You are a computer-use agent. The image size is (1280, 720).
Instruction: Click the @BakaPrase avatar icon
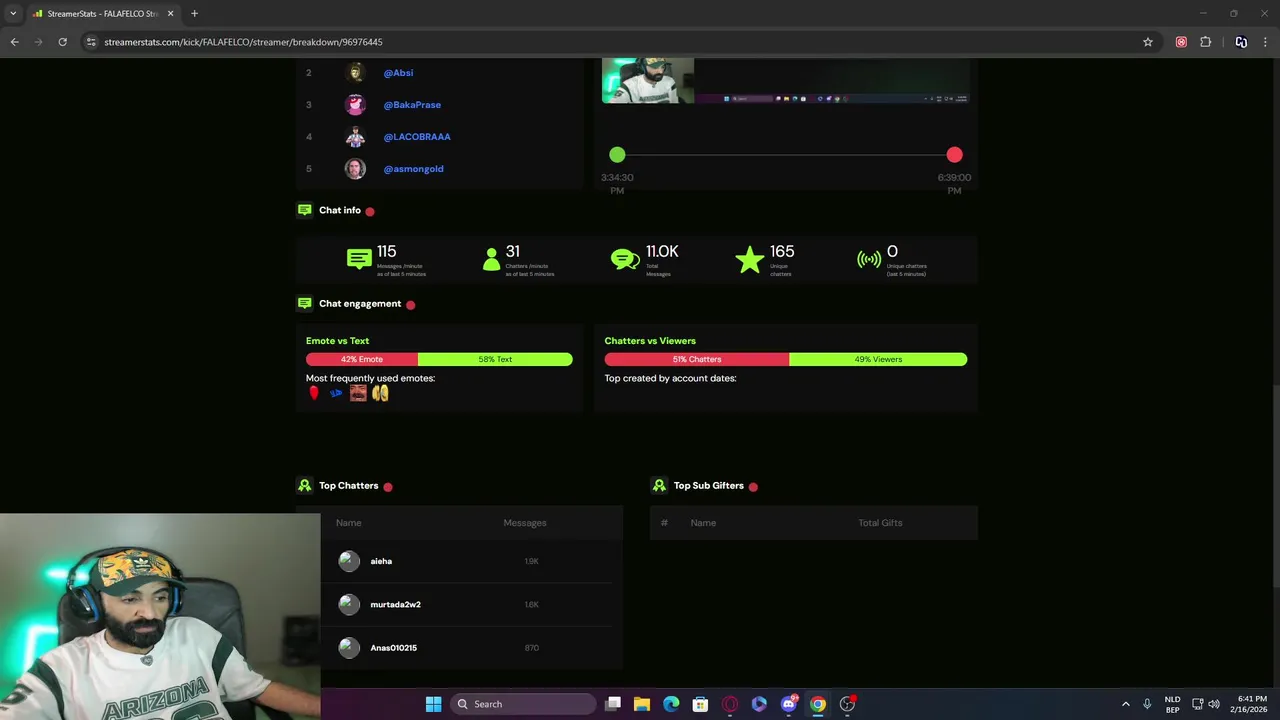click(355, 104)
